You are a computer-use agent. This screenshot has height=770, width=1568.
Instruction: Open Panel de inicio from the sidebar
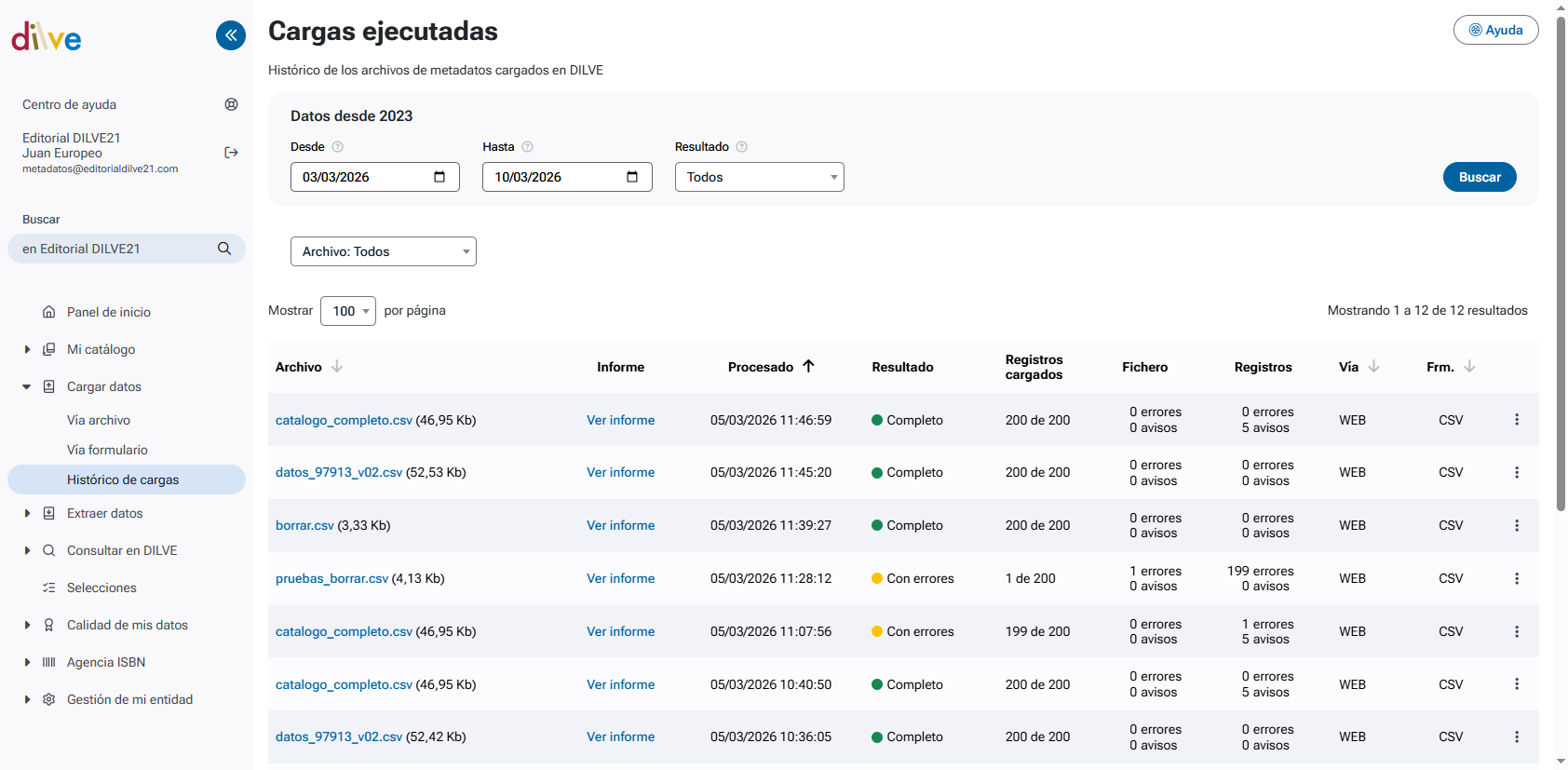tap(108, 312)
